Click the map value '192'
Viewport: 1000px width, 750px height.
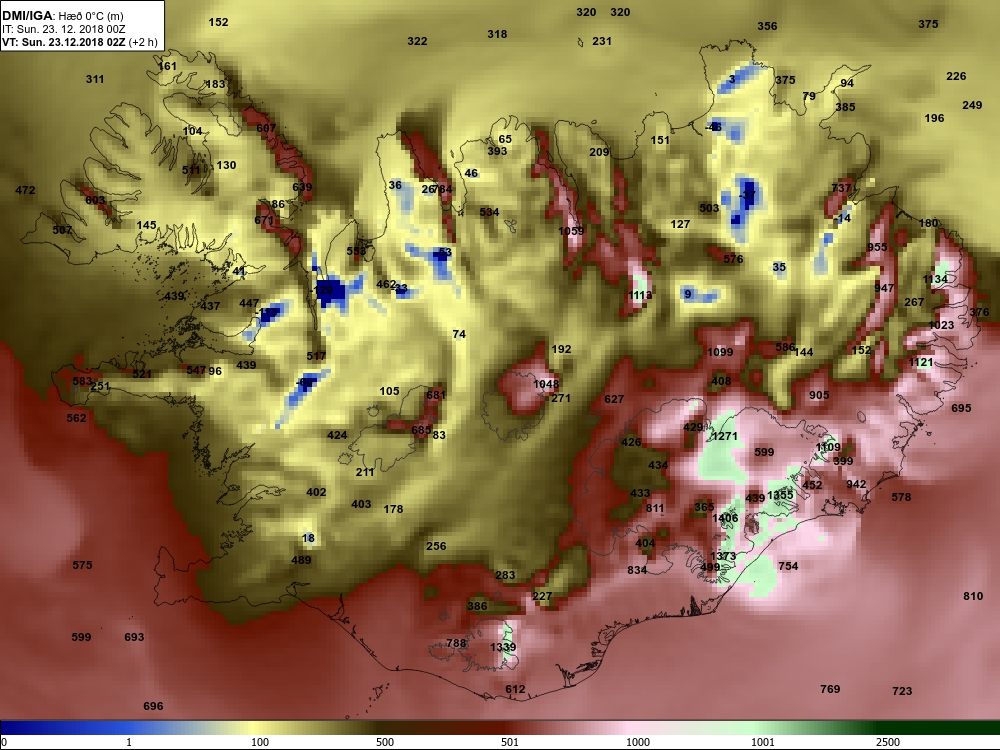pyautogui.click(x=561, y=349)
